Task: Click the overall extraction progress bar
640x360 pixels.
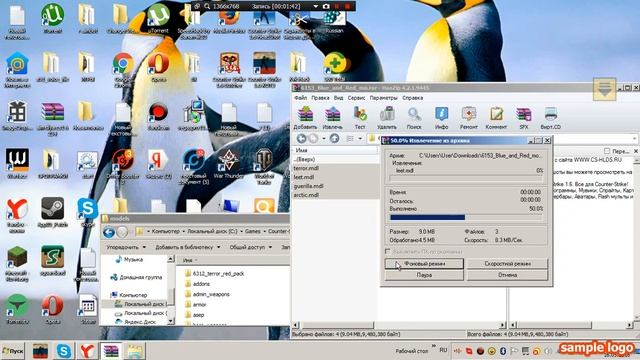Action: [466, 218]
